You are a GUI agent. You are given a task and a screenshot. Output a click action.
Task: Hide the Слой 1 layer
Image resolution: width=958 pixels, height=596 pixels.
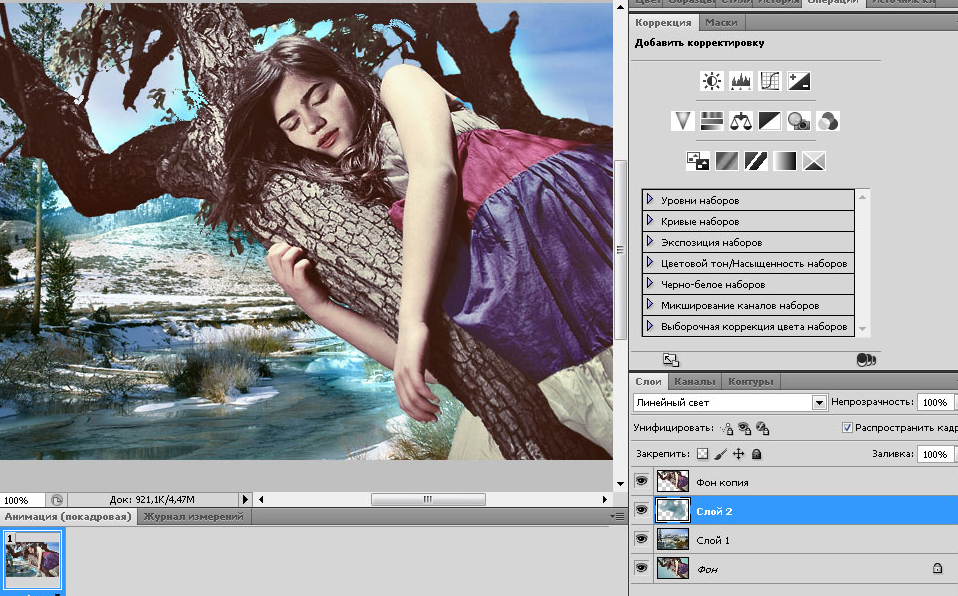point(642,539)
